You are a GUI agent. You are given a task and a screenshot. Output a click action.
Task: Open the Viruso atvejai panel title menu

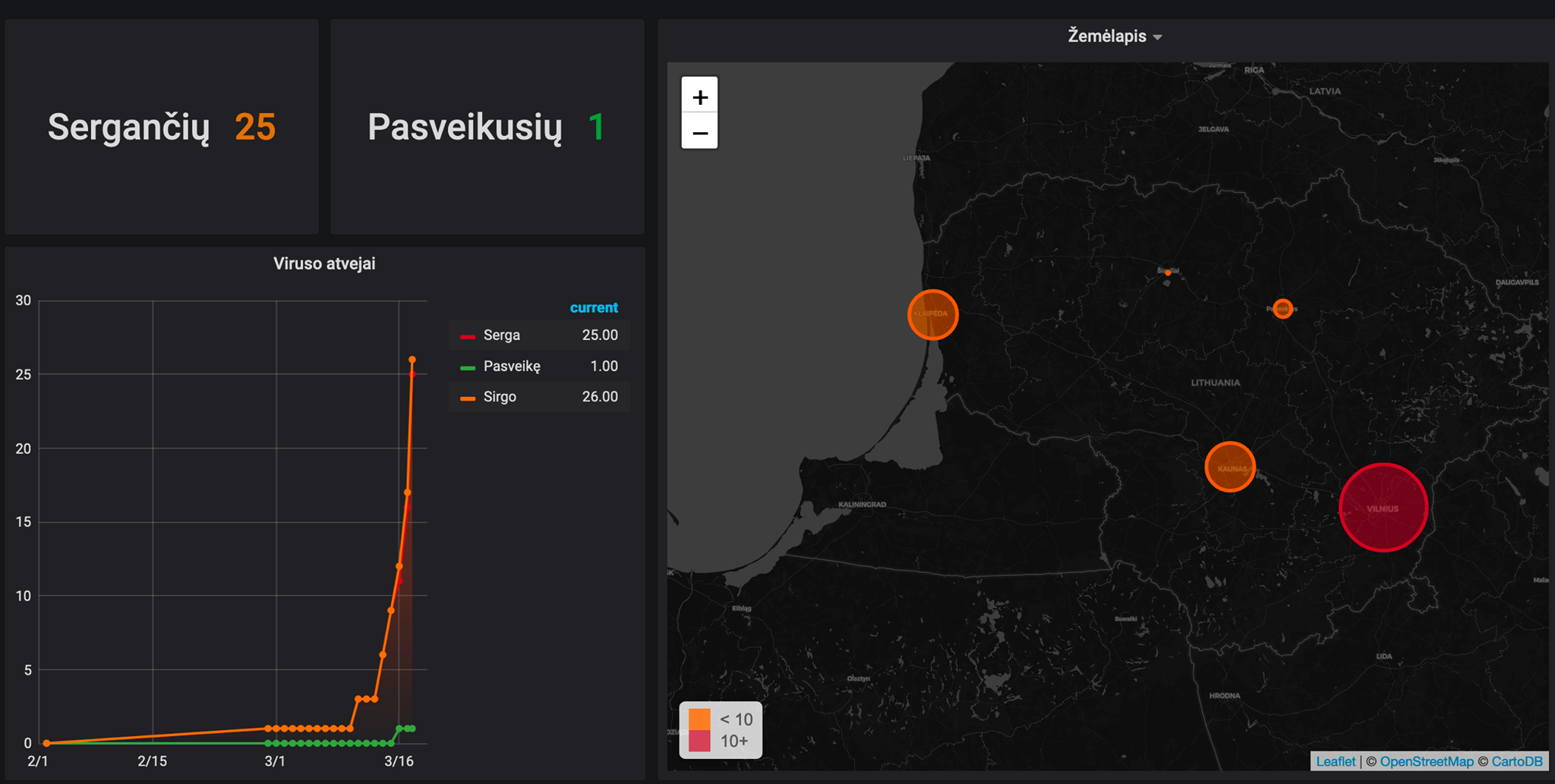324,263
